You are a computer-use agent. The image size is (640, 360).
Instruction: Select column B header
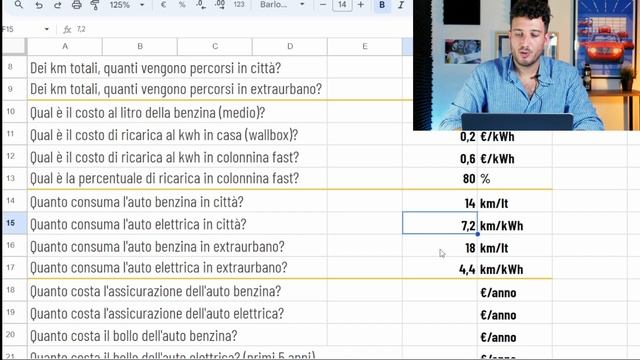(140, 47)
